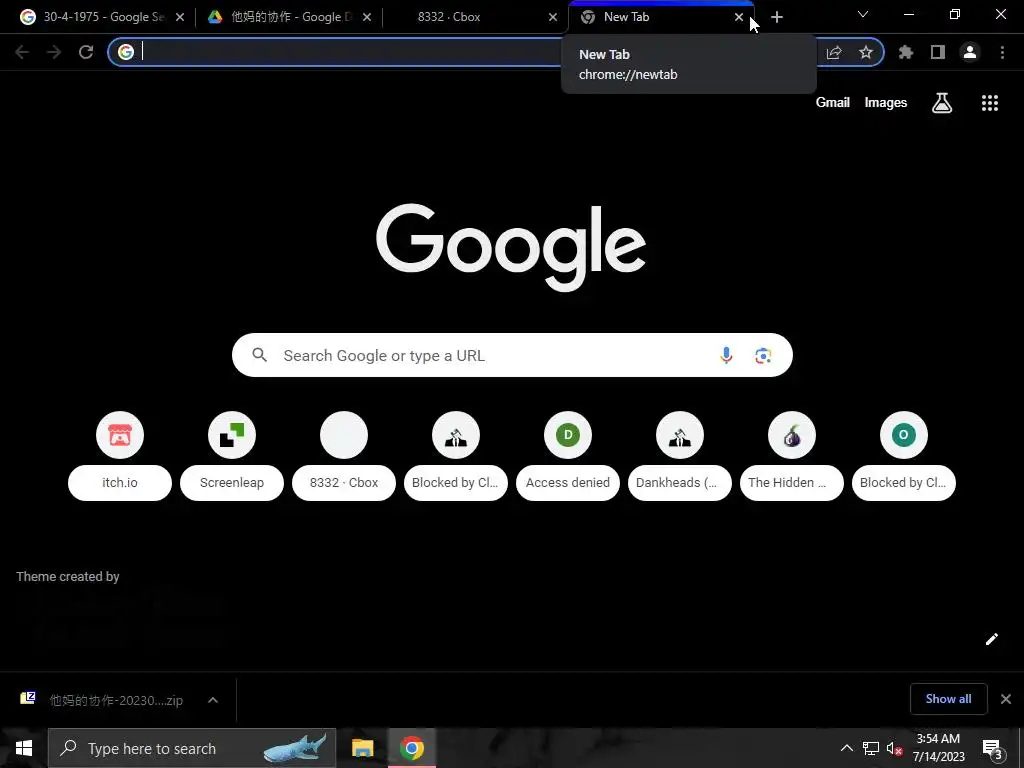Show hidden system tray icons
The height and width of the screenshot is (768, 1024).
click(846, 748)
